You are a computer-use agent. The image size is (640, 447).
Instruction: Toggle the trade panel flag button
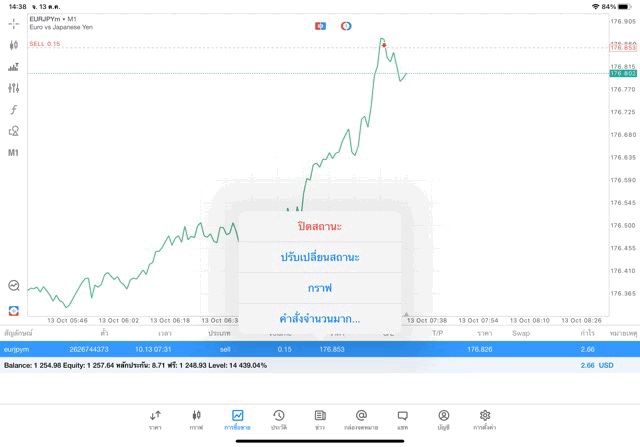tap(320, 25)
